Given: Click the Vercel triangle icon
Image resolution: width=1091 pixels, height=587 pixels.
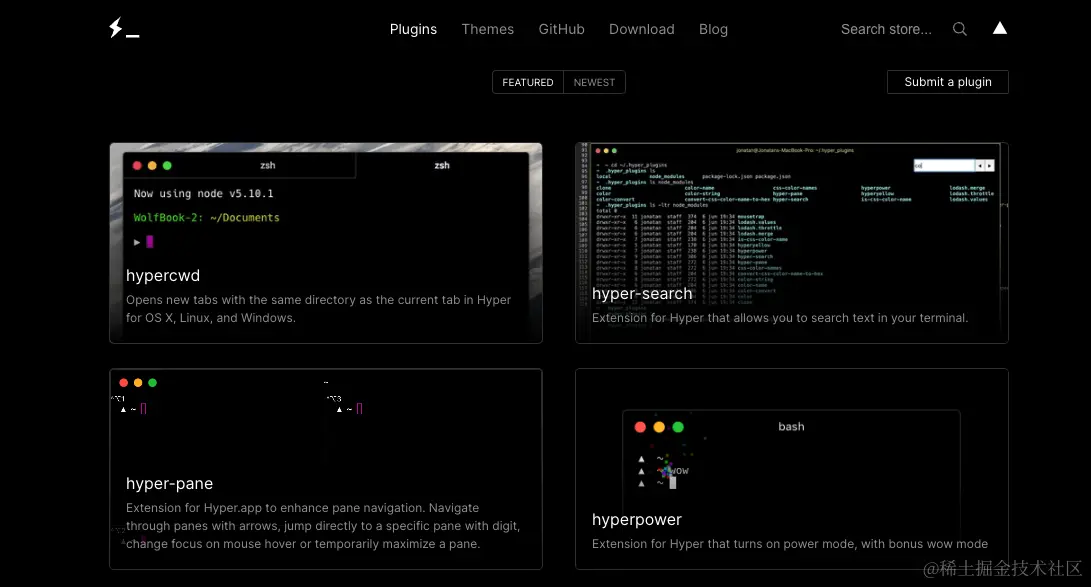Looking at the screenshot, I should (x=1000, y=28).
